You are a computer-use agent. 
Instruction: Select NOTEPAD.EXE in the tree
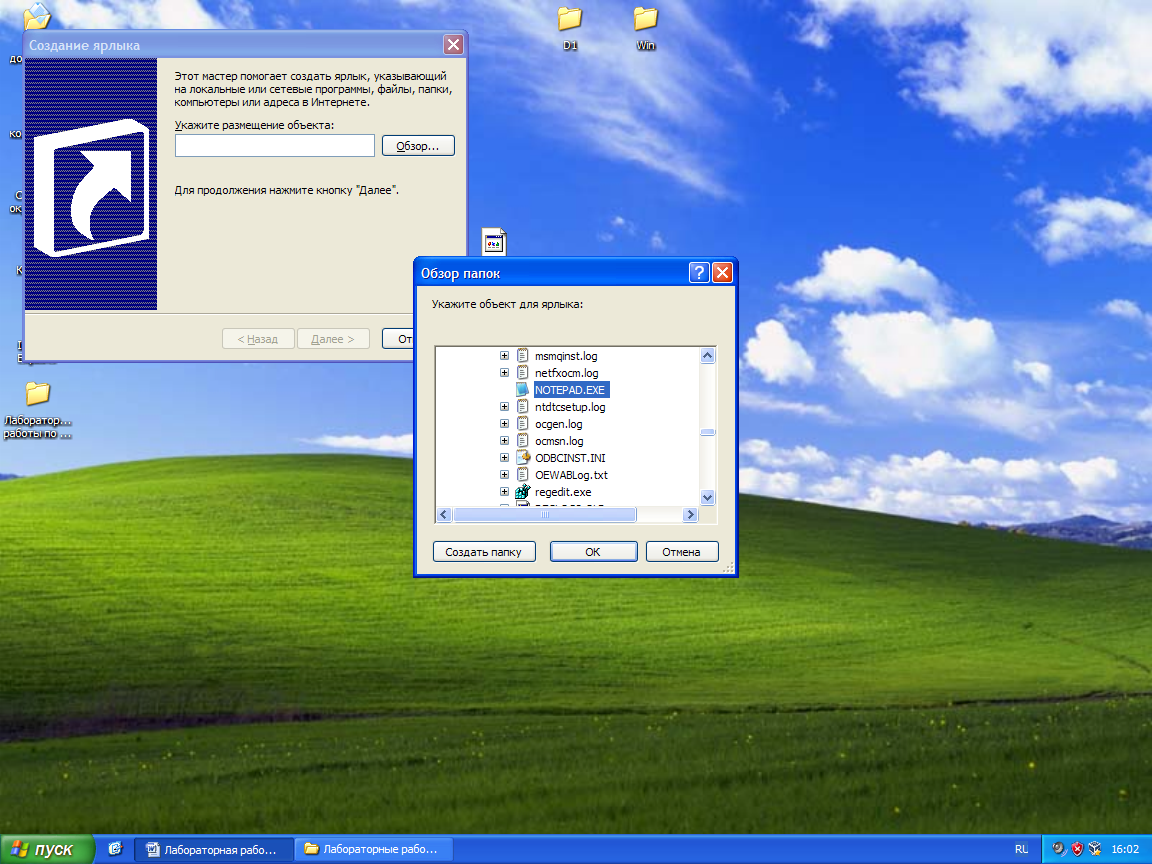(x=570, y=389)
